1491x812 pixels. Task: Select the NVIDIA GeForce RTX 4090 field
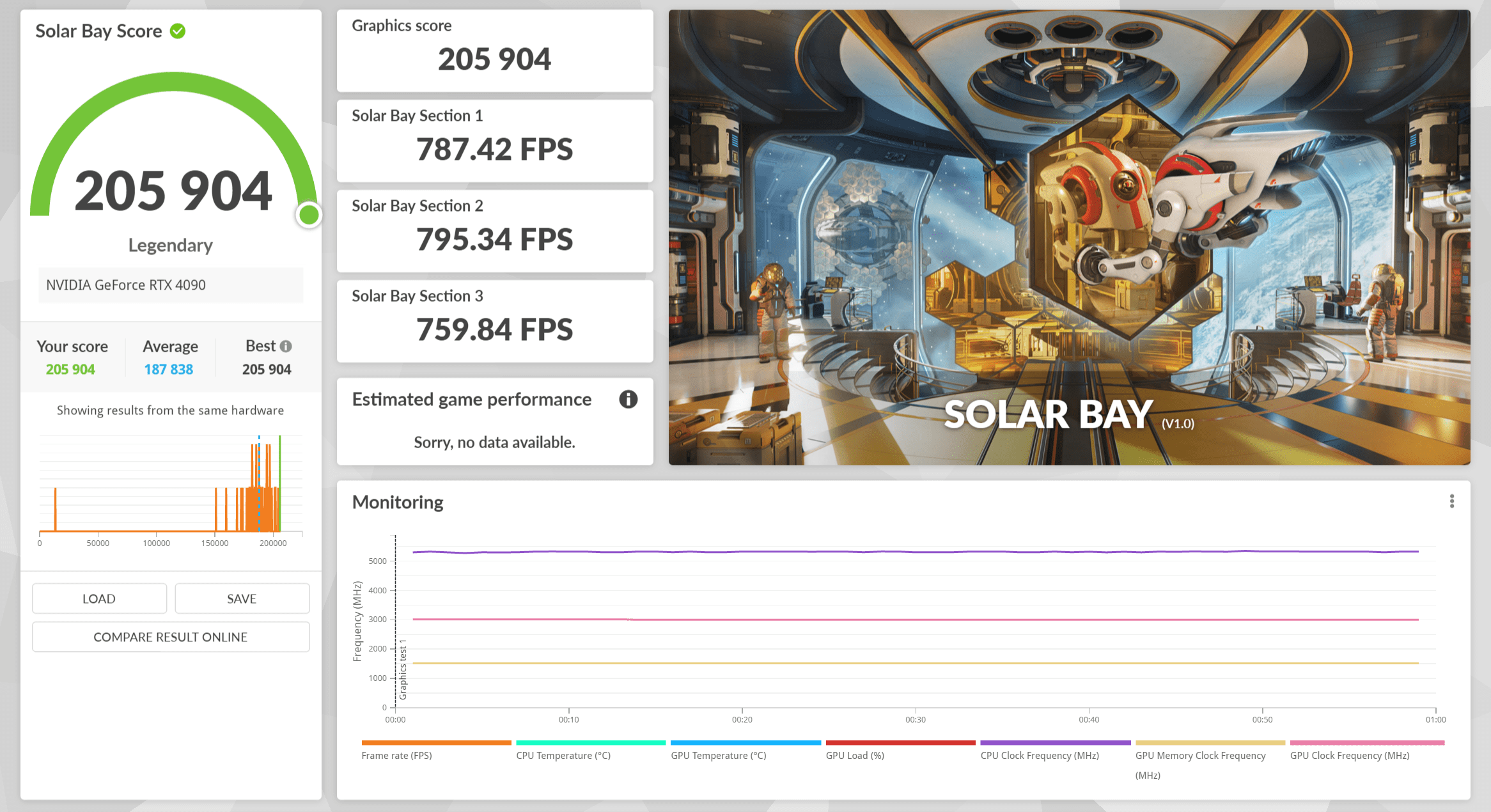(x=171, y=285)
